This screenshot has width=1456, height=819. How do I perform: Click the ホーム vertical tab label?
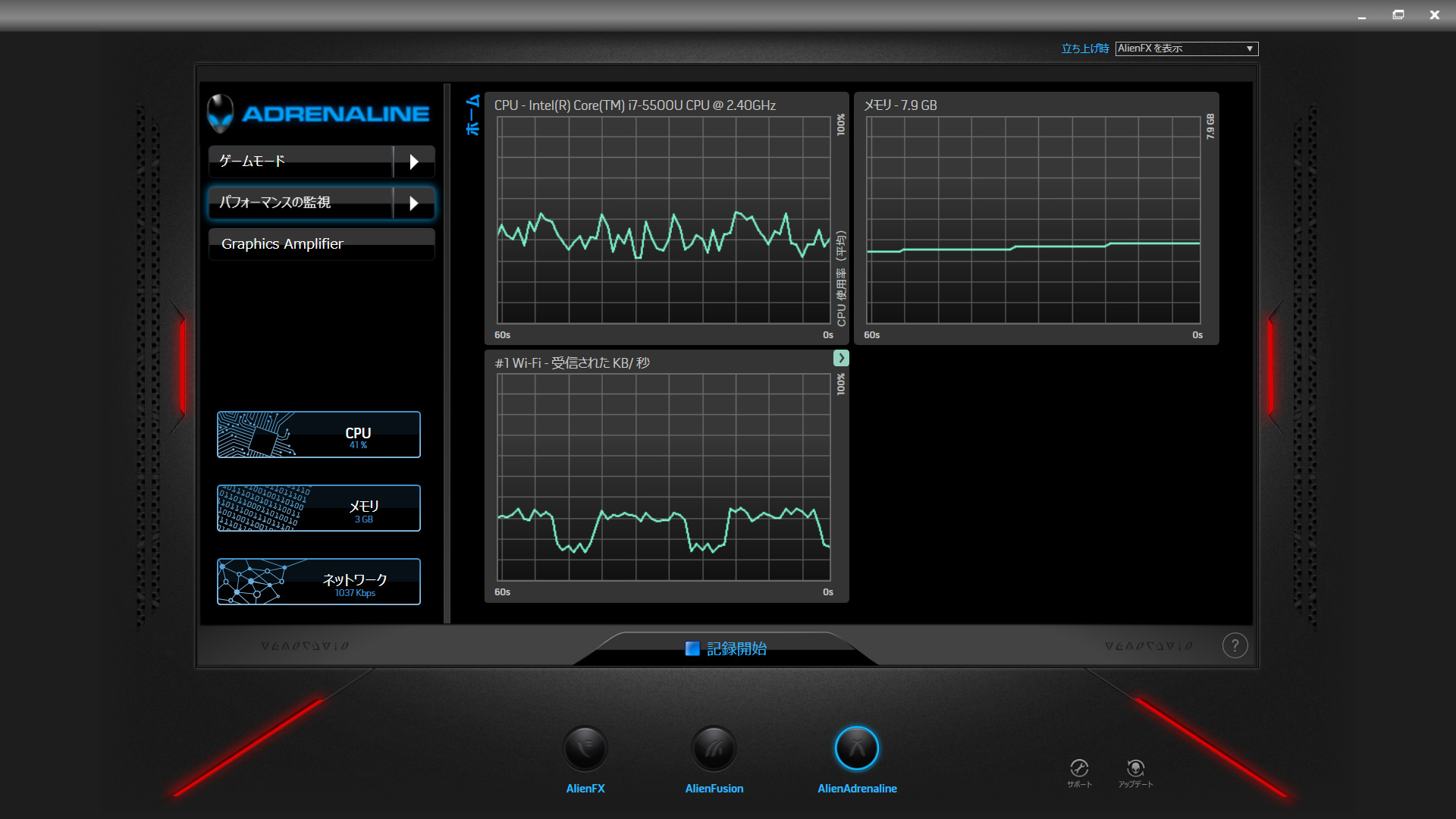click(473, 115)
